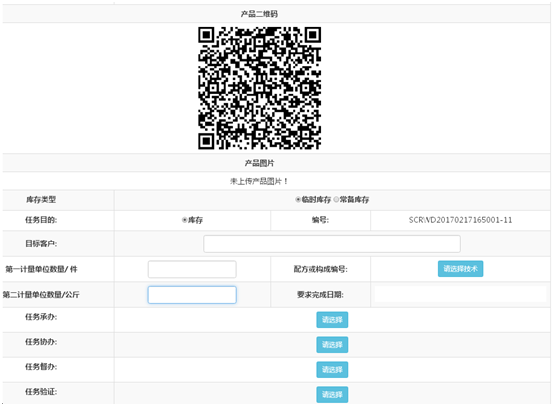Screen dimensions: 558x406
Task: Click the 配方或构成编号: label
Action: (321, 269)
